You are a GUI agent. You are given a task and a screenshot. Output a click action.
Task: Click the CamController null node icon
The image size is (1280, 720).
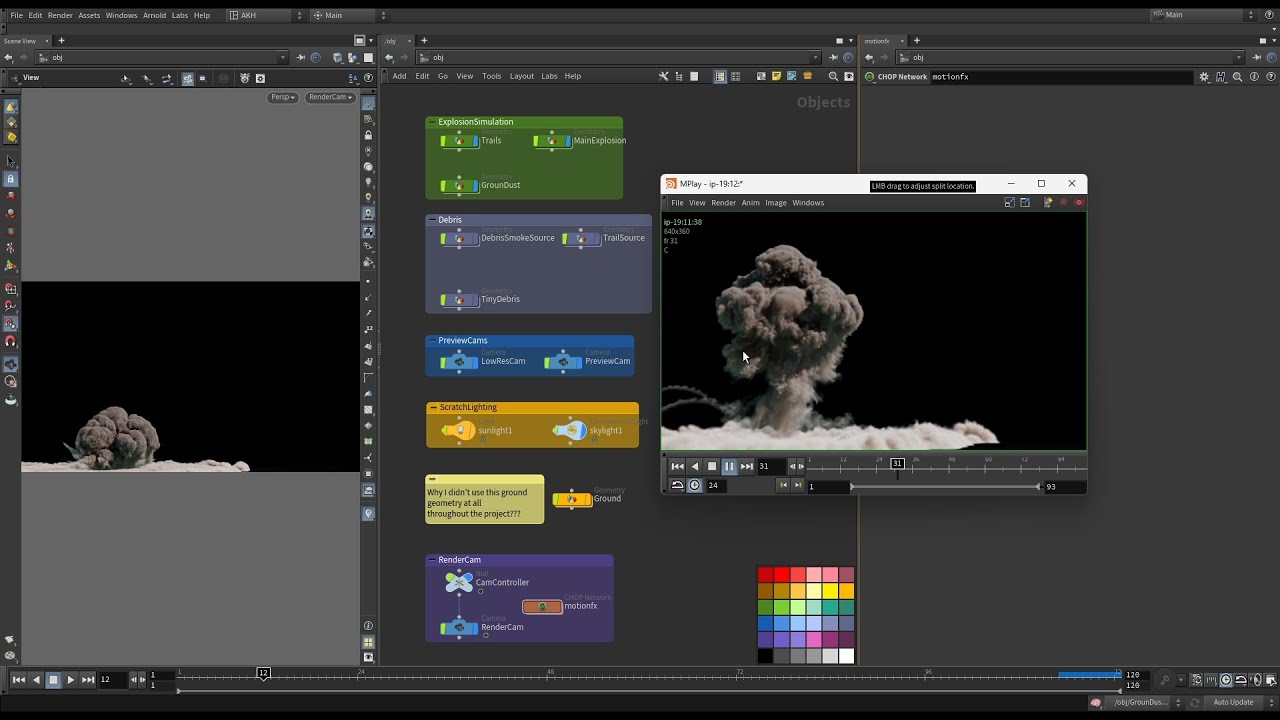pos(459,581)
